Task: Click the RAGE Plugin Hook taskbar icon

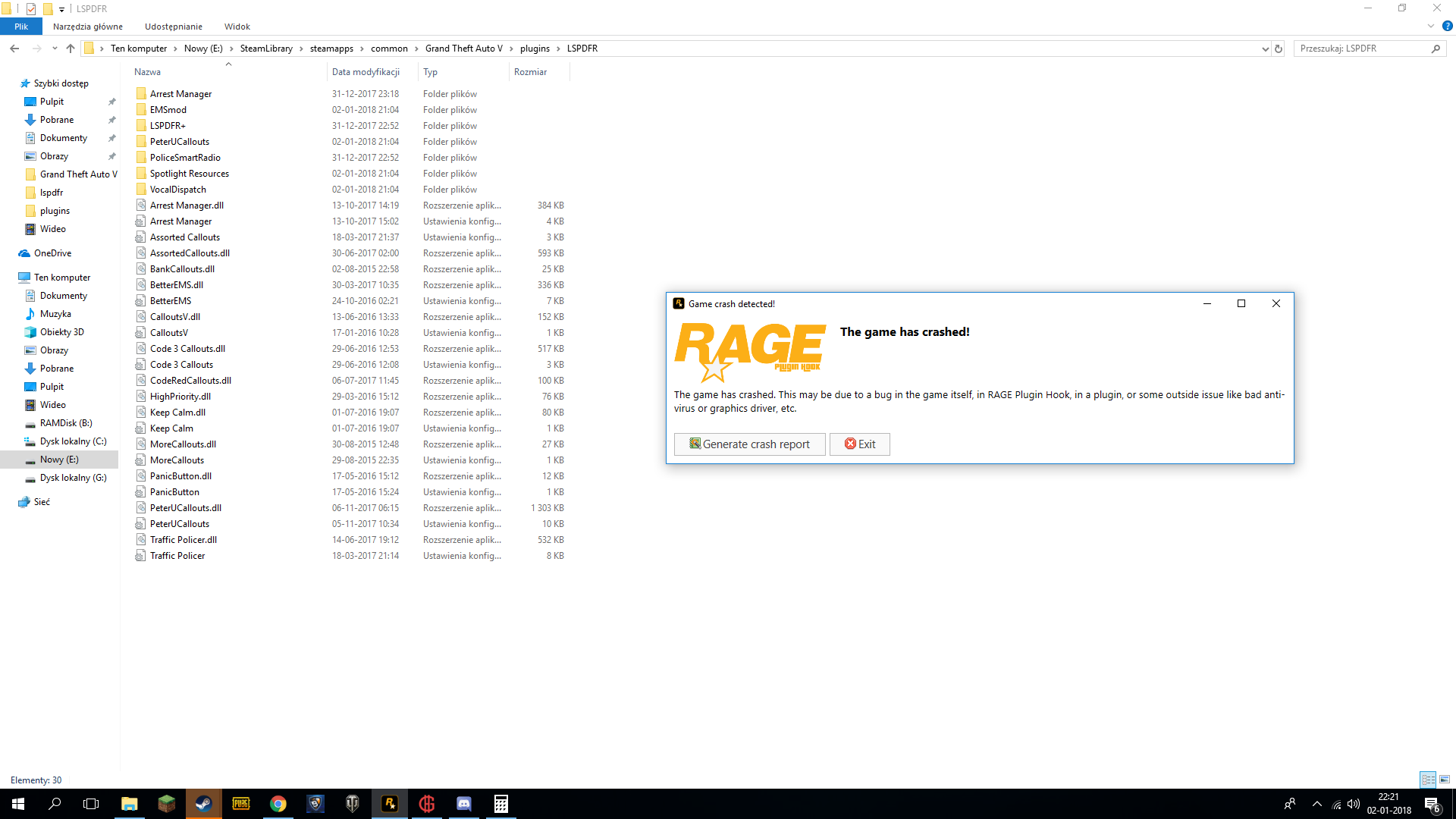Action: click(x=390, y=804)
